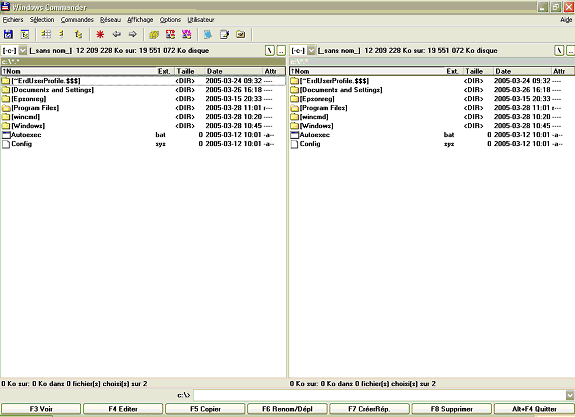Sort left panel by Nom column header

click(78, 71)
